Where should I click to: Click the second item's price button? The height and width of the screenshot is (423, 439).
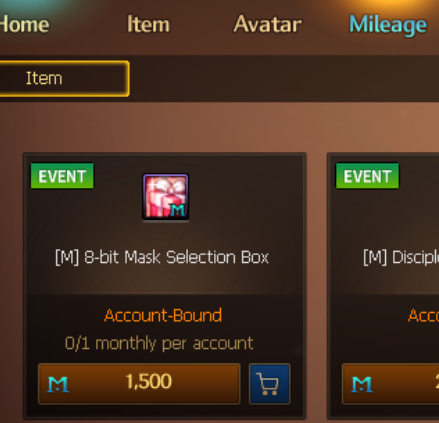pyautogui.click(x=391, y=384)
